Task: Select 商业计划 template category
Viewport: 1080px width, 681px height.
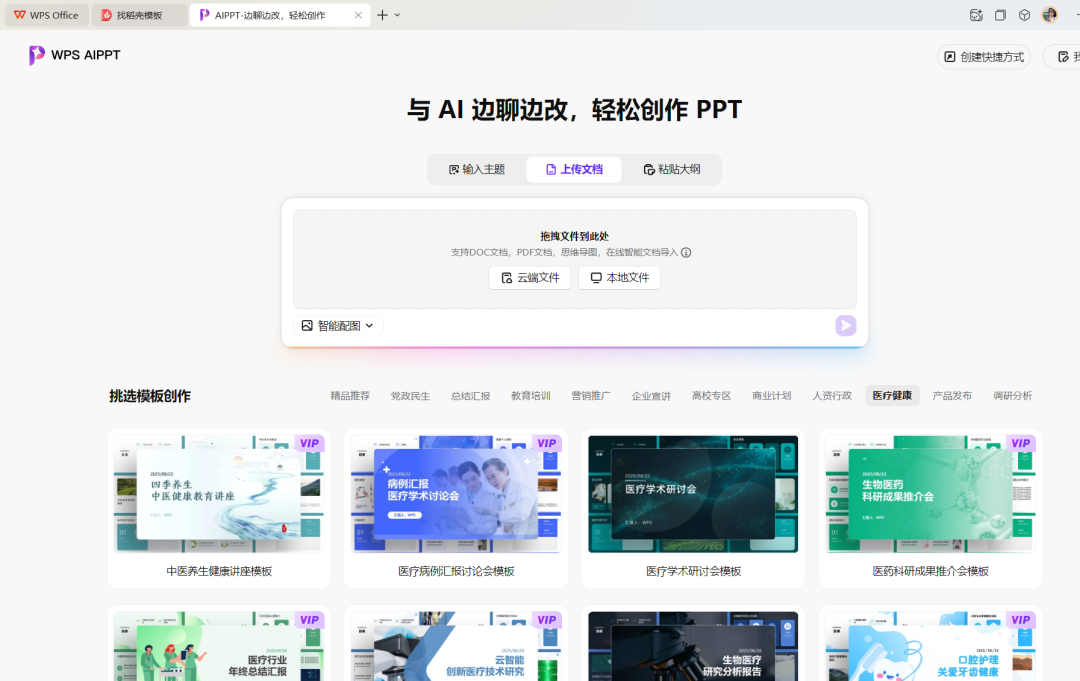Action: (x=771, y=396)
